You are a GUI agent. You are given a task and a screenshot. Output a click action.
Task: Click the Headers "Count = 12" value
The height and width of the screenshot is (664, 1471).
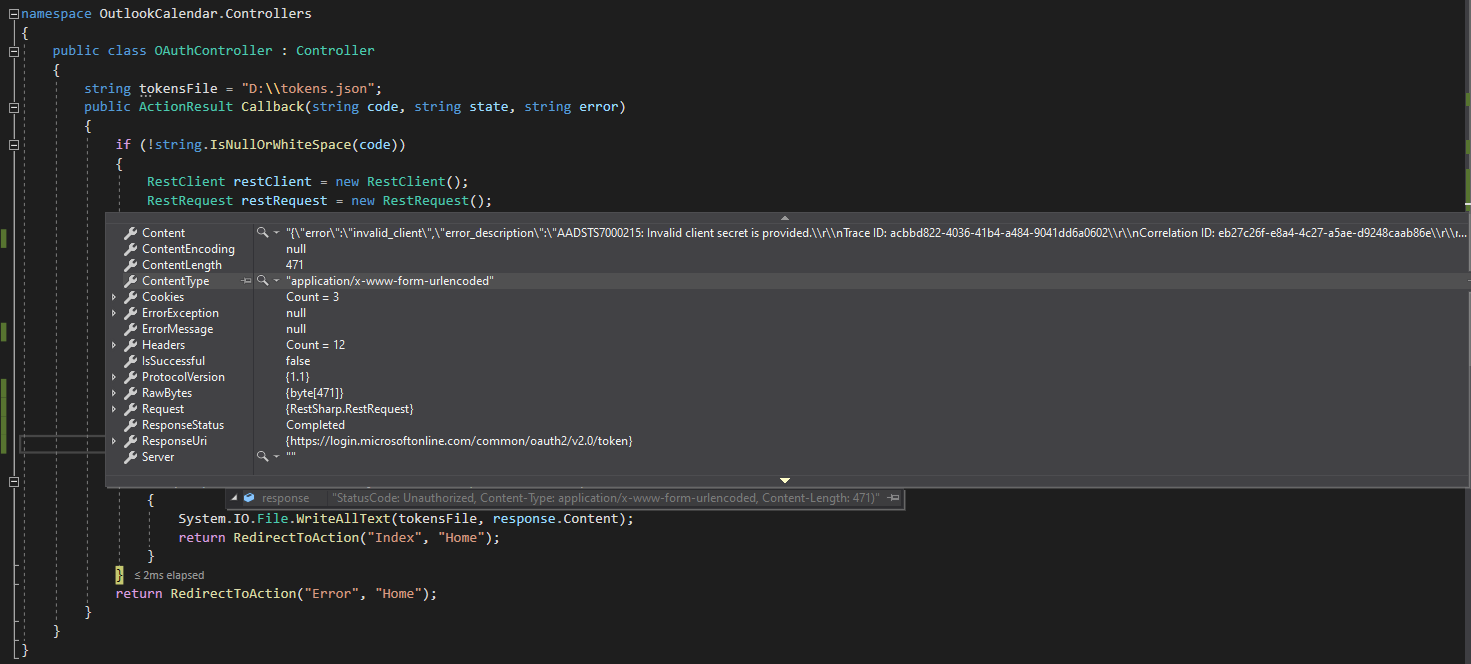pyautogui.click(x=315, y=345)
